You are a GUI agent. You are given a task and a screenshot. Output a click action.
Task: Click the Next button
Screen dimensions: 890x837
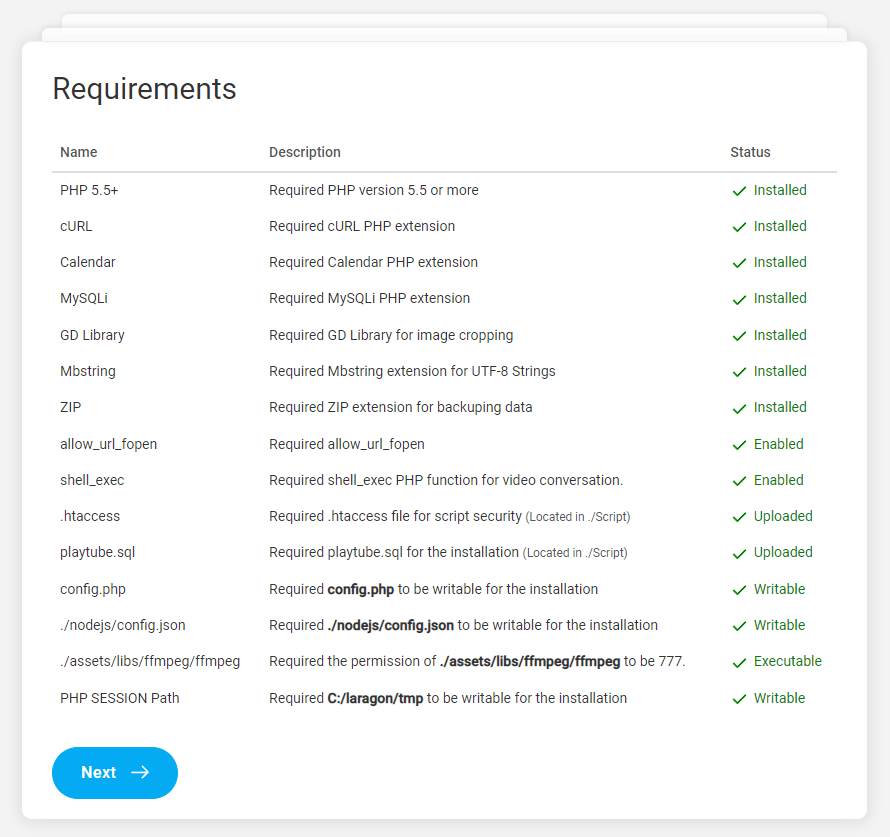pos(114,773)
